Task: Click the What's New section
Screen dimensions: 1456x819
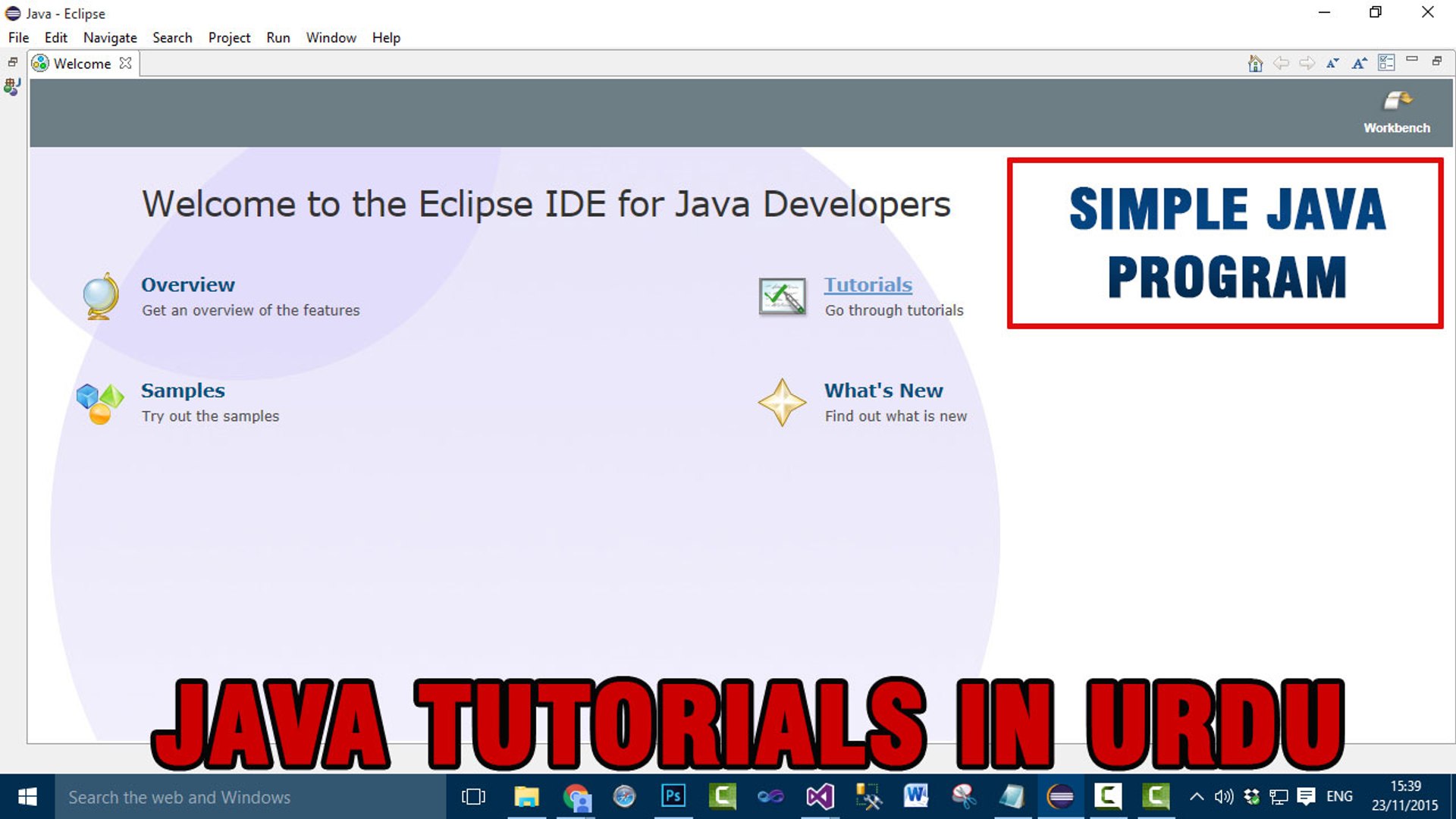Action: coord(884,390)
